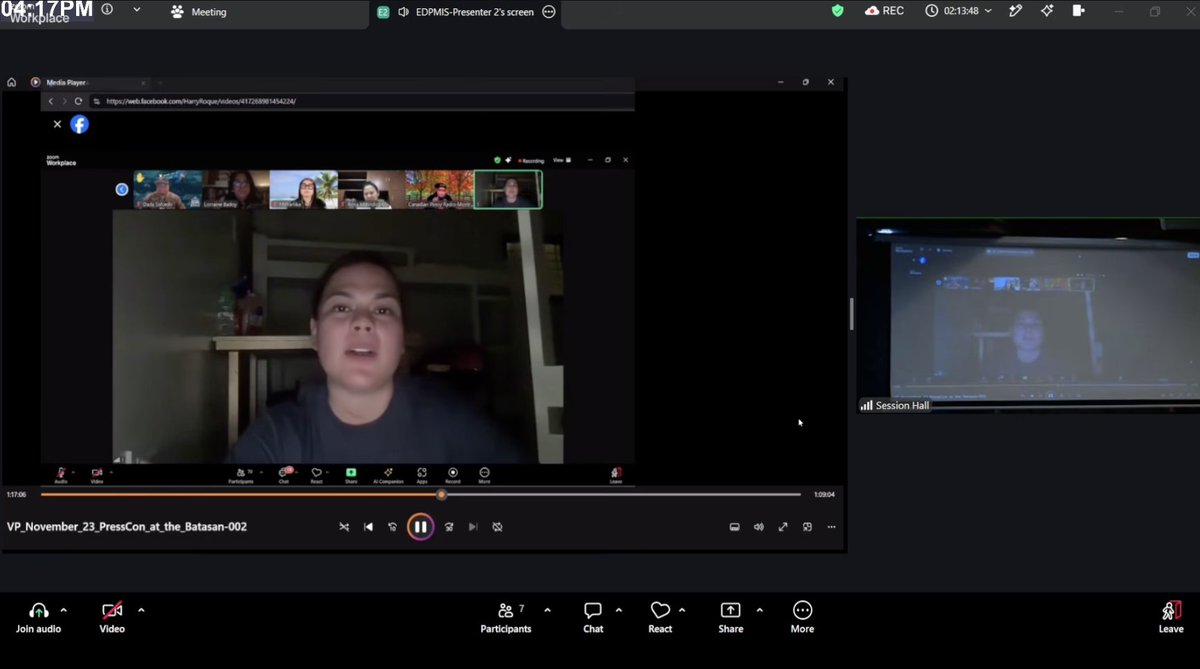This screenshot has width=1200, height=669.
Task: Click the Share screen icon
Action: [731, 611]
